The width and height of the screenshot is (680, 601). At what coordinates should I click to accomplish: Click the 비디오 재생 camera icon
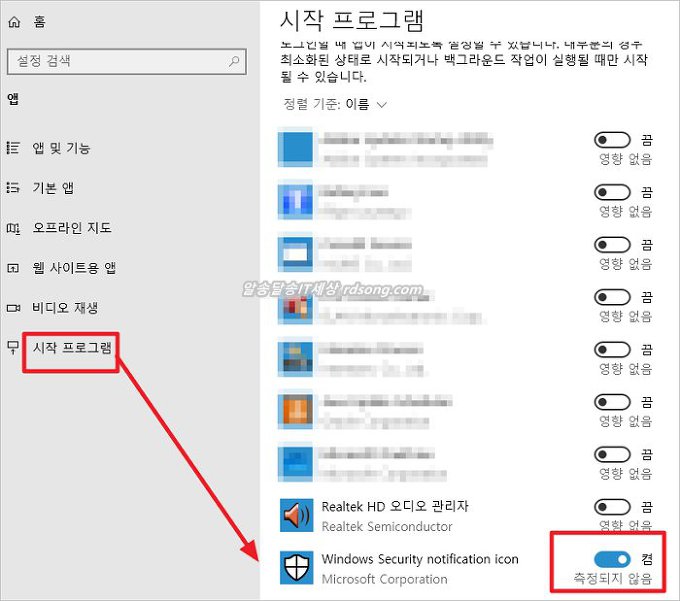[13, 308]
